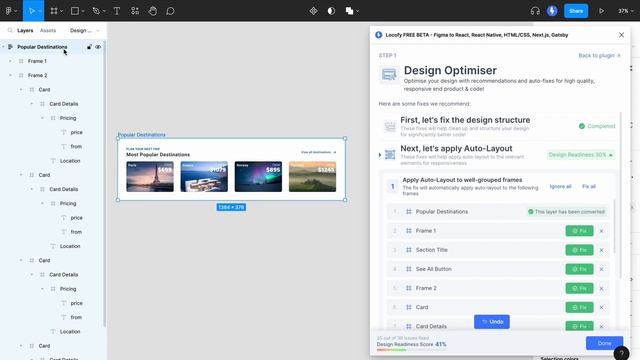The width and height of the screenshot is (640, 360).
Task: Open the shape tools dropdown
Action: pyautogui.click(x=82, y=11)
